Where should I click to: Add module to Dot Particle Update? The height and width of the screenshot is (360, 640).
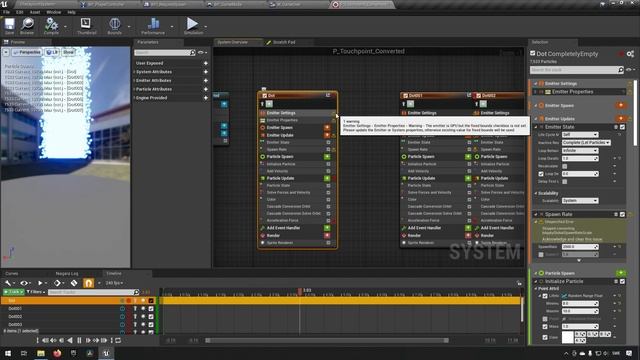pos(327,178)
